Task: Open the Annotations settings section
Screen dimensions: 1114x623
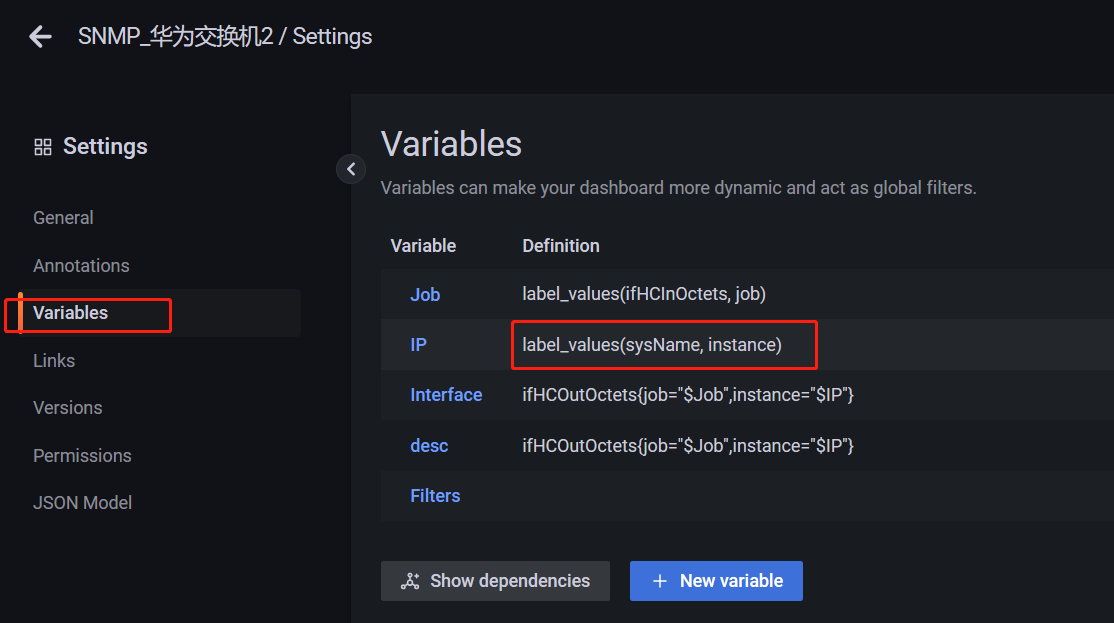Action: pyautogui.click(x=81, y=266)
